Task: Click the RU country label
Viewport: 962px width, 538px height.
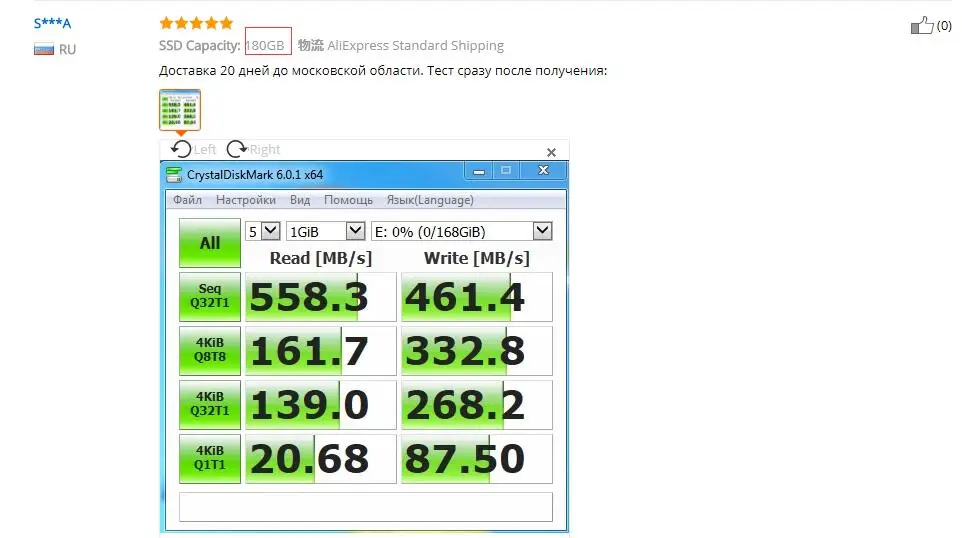Action: point(67,50)
